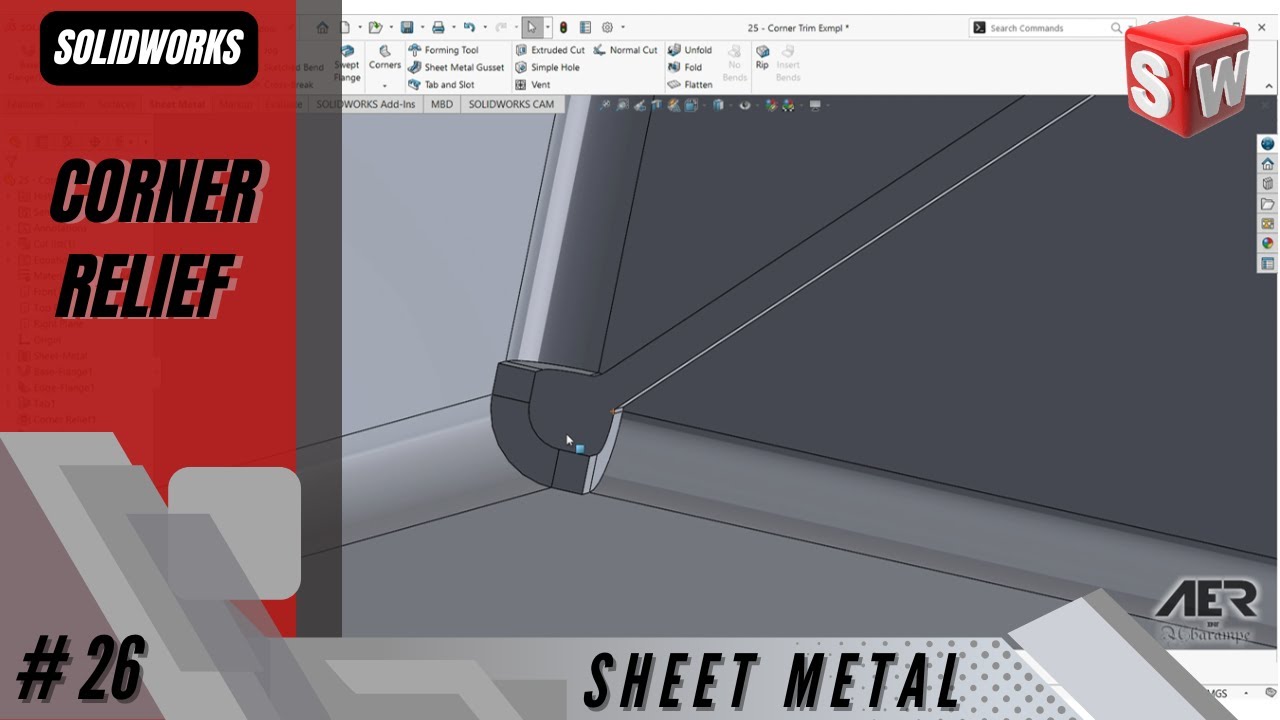The width and height of the screenshot is (1280, 720).
Task: Switch to the SOLIDWORKS Add-Ins tab
Action: click(365, 104)
